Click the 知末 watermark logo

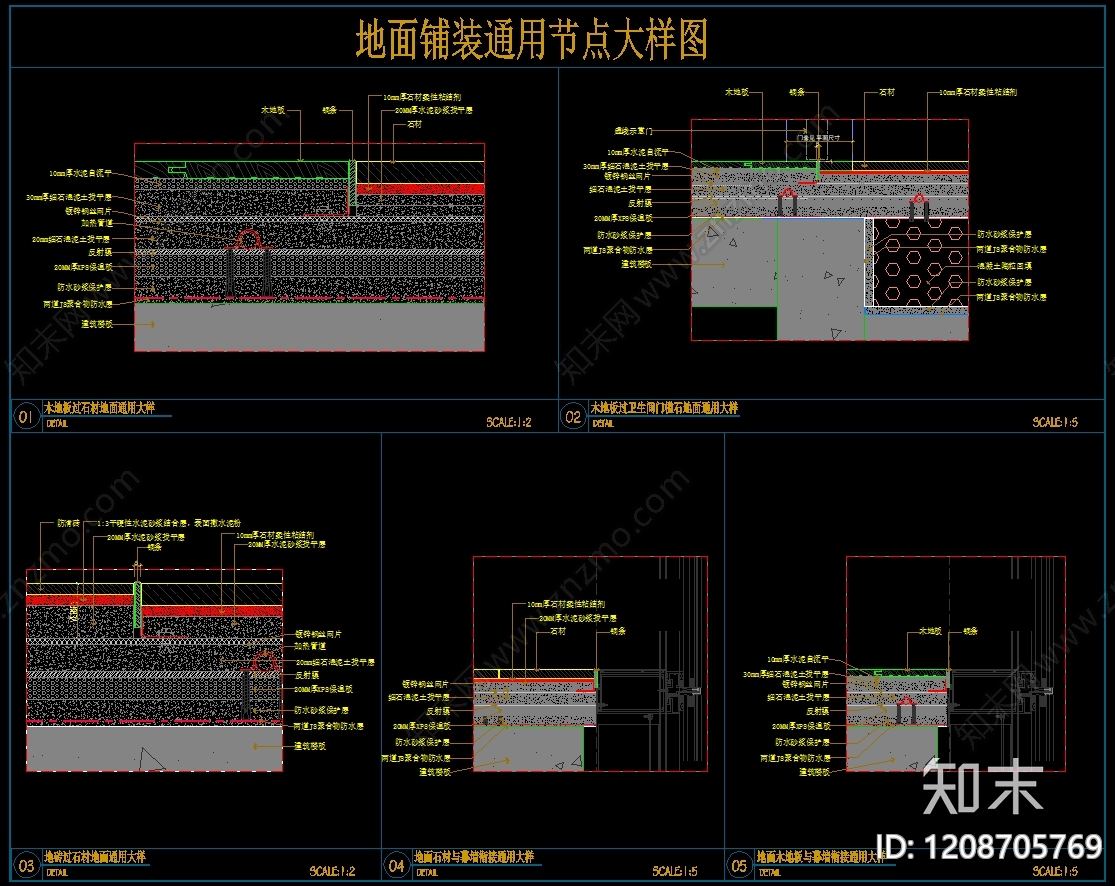tap(982, 786)
